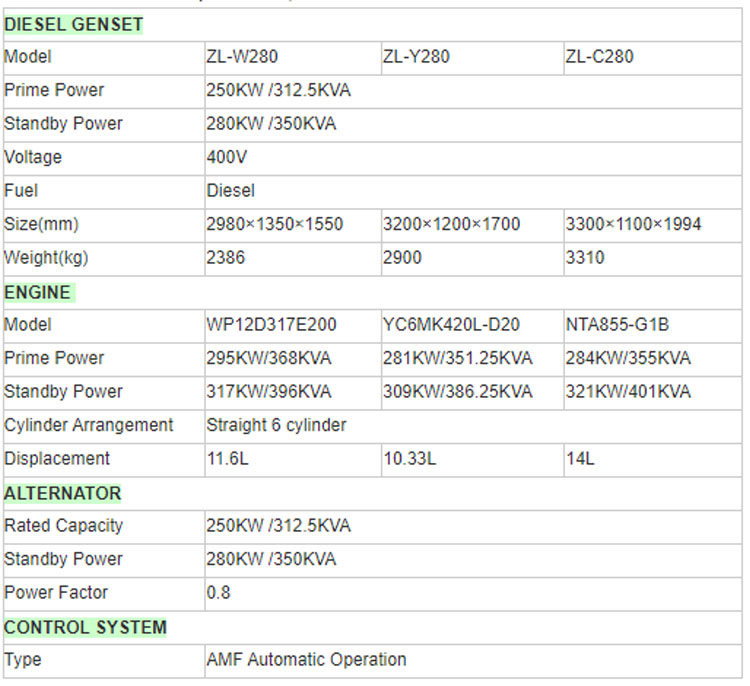
Task: Click the Displacement row label
Action: point(57,459)
